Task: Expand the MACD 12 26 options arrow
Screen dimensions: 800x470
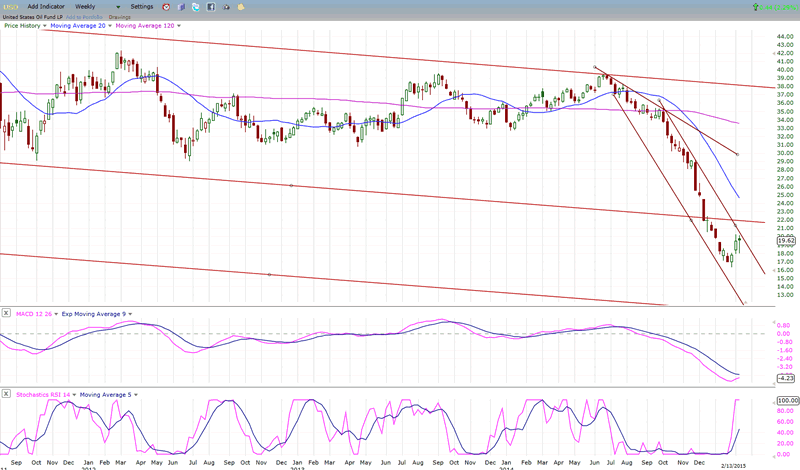Action: point(56,314)
